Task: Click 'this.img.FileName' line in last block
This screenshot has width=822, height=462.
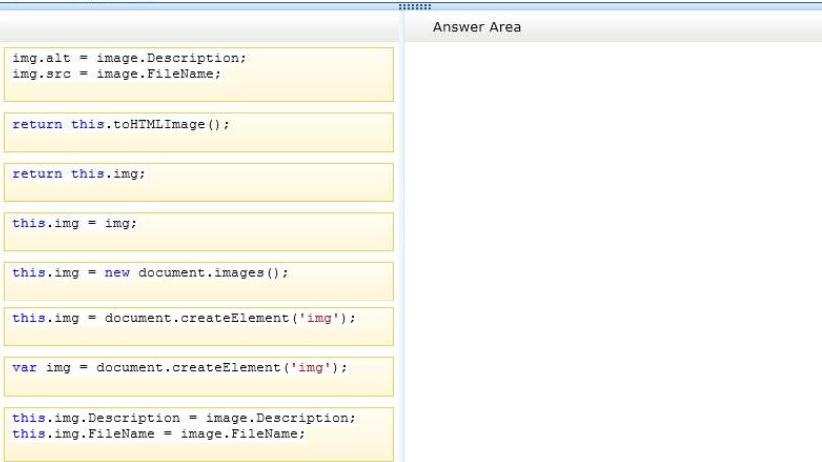Action: pyautogui.click(x=158, y=434)
